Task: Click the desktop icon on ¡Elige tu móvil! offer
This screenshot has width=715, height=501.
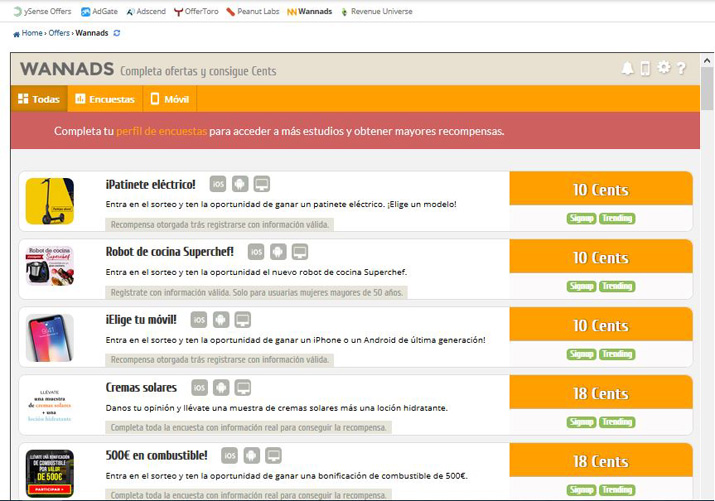Action: tap(242, 320)
